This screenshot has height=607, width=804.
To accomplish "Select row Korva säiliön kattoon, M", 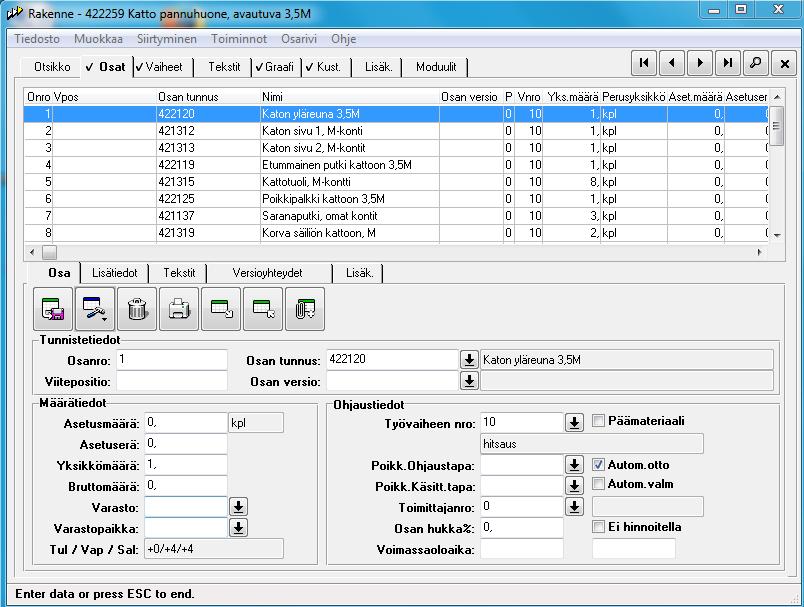I will pos(396,232).
